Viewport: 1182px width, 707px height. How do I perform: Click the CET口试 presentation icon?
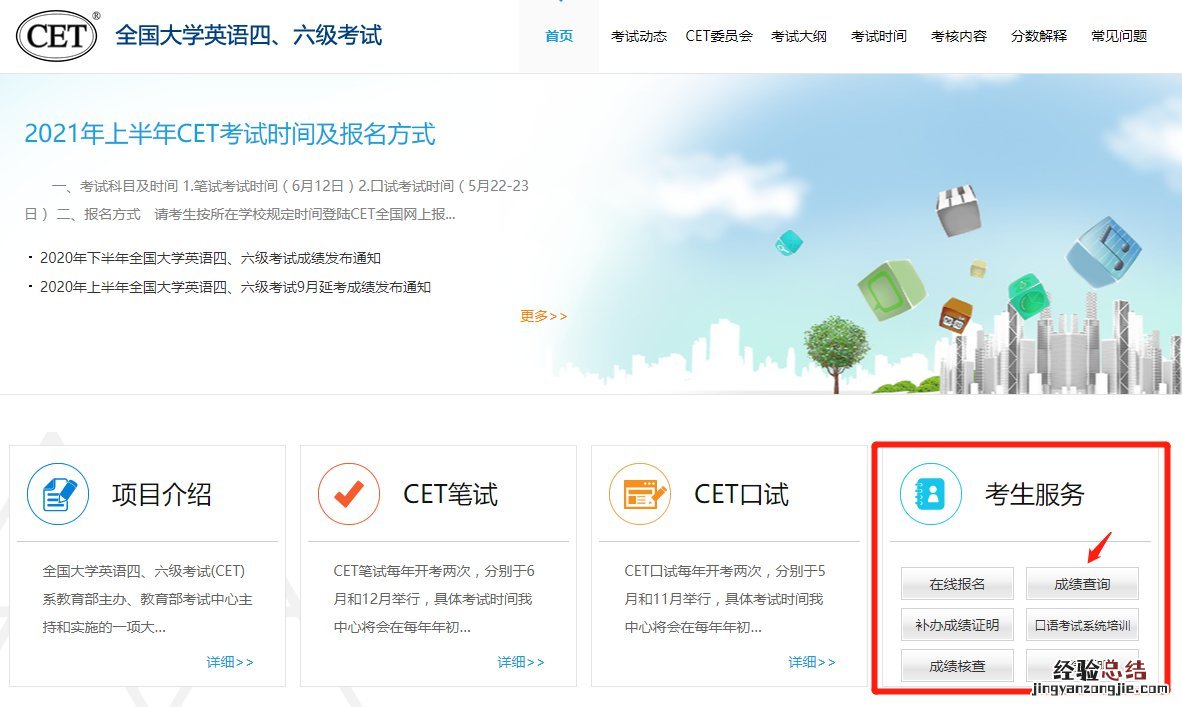pyautogui.click(x=640, y=494)
